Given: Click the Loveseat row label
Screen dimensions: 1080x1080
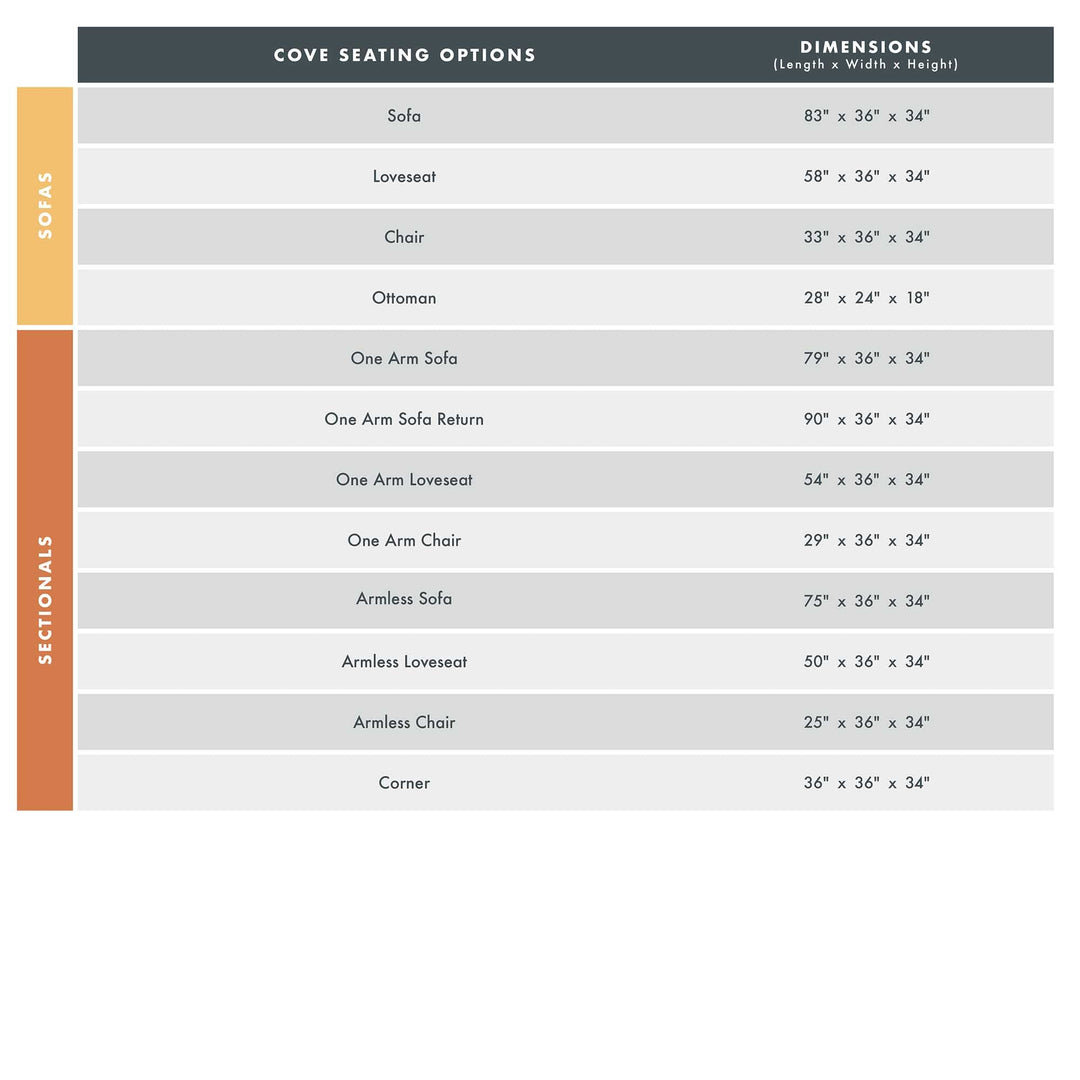Looking at the screenshot, I should 404,176.
